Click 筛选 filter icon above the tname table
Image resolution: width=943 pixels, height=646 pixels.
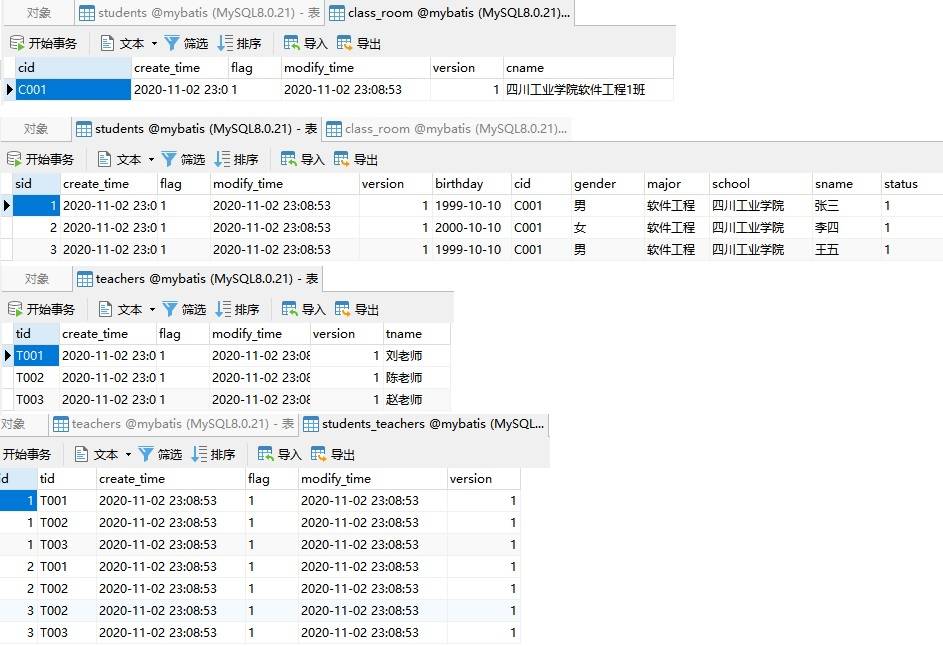tap(172, 309)
